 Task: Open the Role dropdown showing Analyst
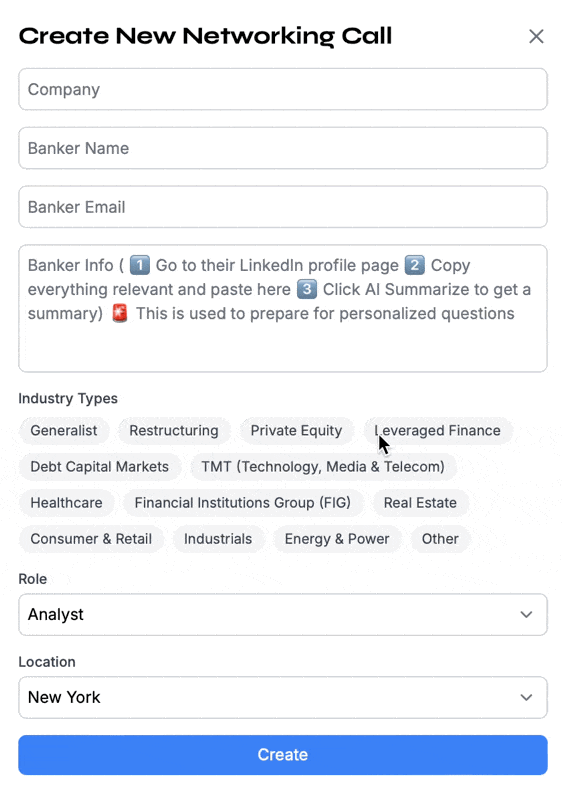pos(283,614)
